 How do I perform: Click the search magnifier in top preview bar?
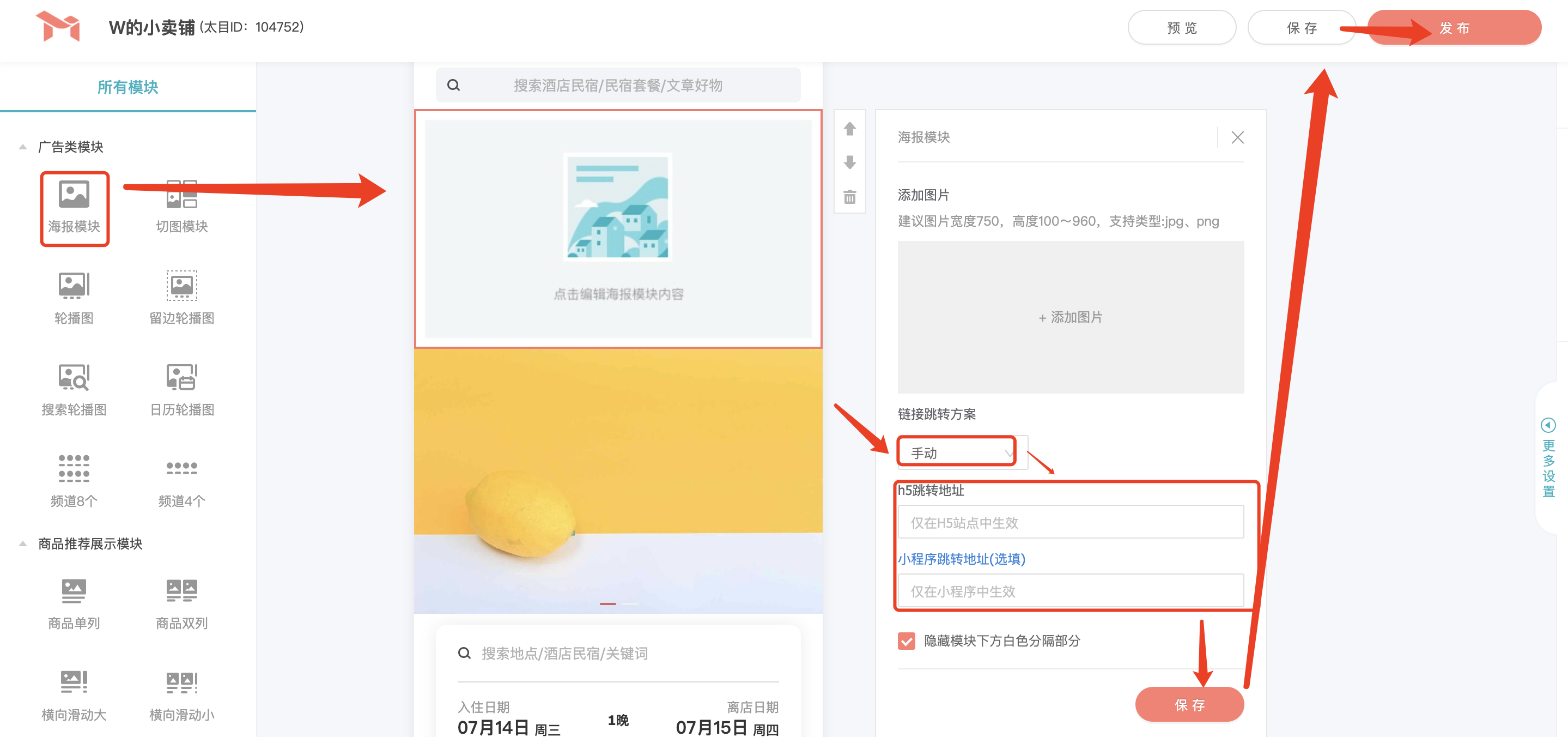pyautogui.click(x=453, y=85)
